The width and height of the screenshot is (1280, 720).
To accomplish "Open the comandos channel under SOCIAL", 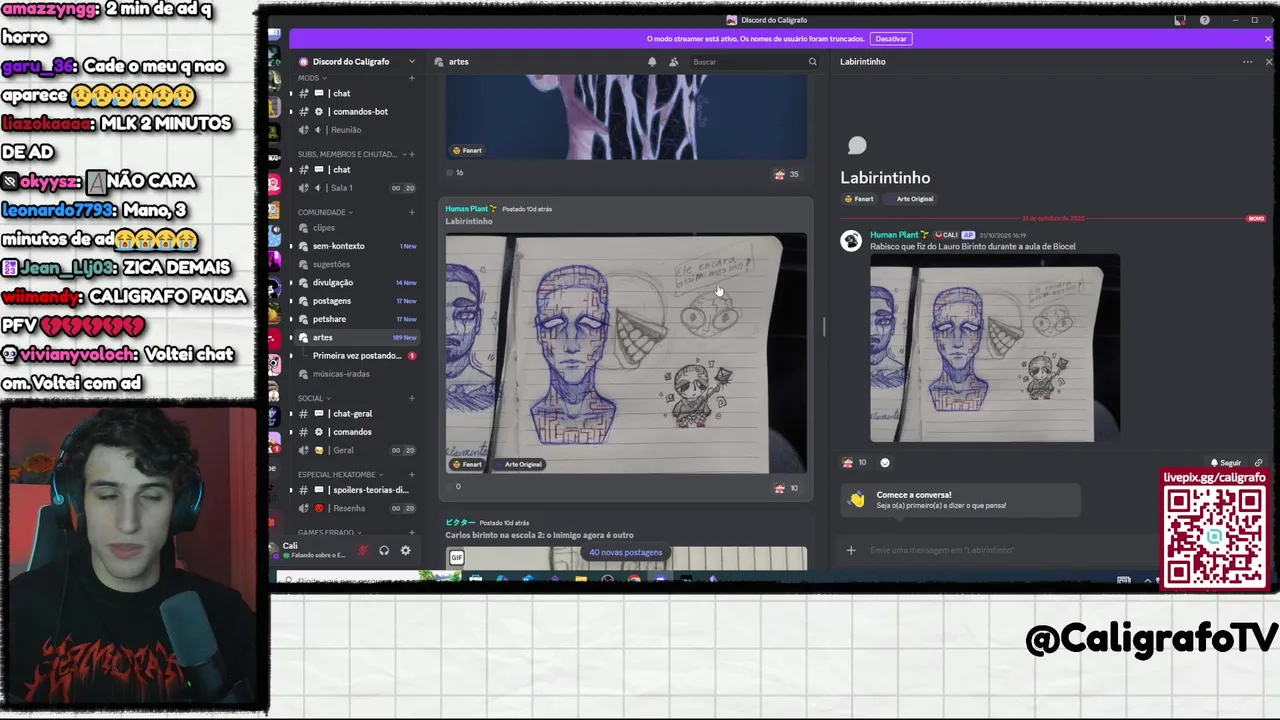I will tap(355, 432).
